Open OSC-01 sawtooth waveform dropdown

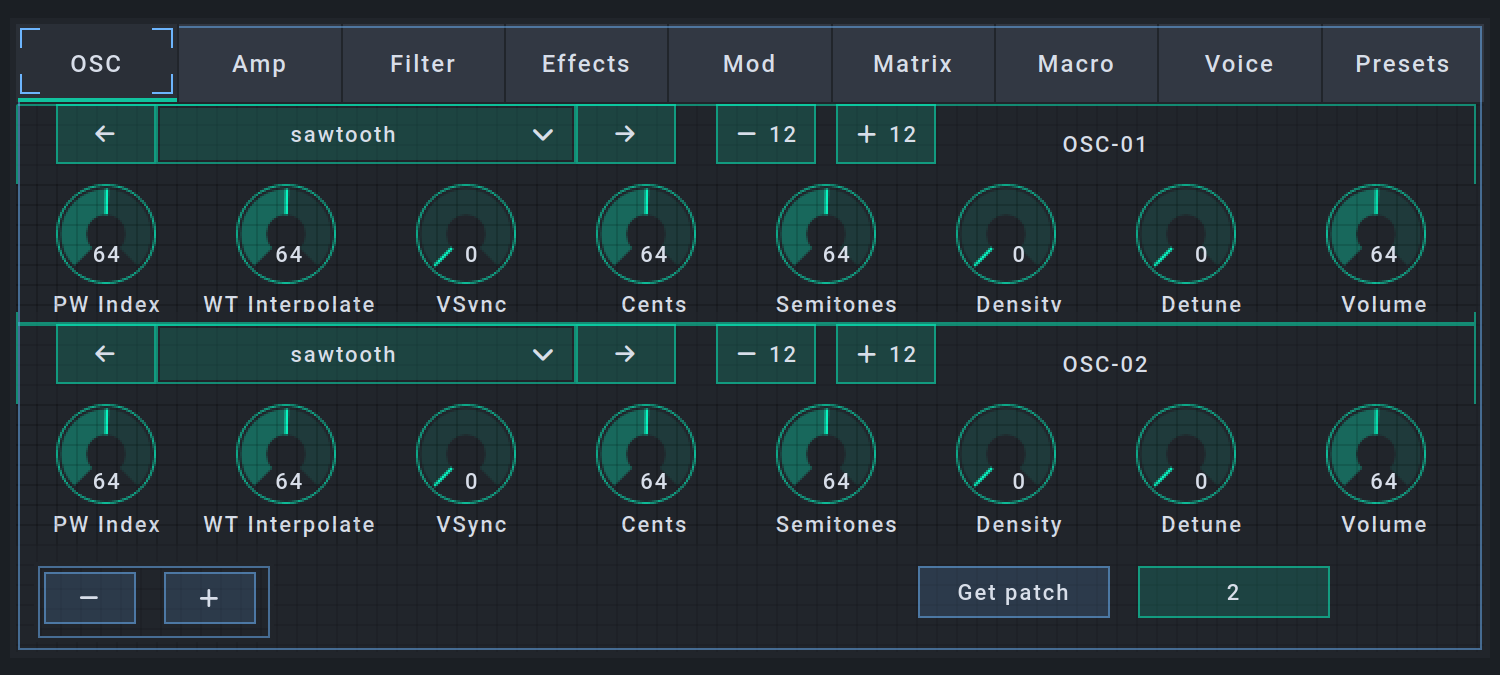click(x=366, y=134)
